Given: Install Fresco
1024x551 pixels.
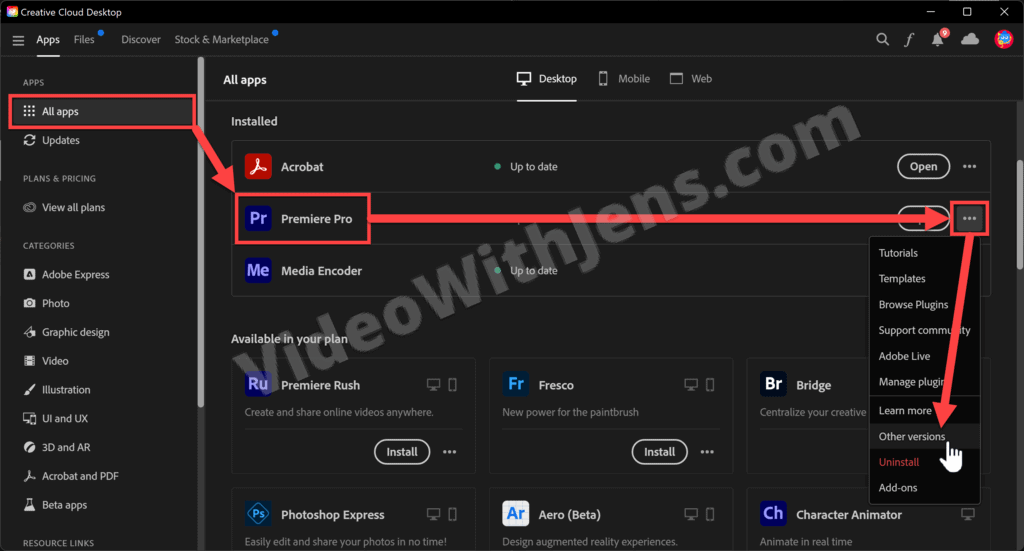Looking at the screenshot, I should [660, 452].
